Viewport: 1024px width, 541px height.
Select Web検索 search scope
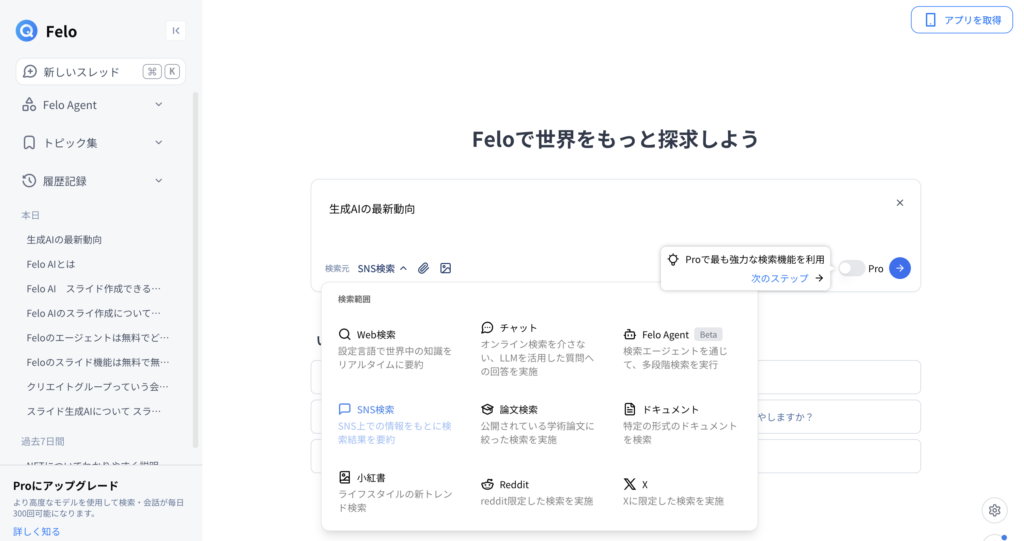pyautogui.click(x=395, y=349)
